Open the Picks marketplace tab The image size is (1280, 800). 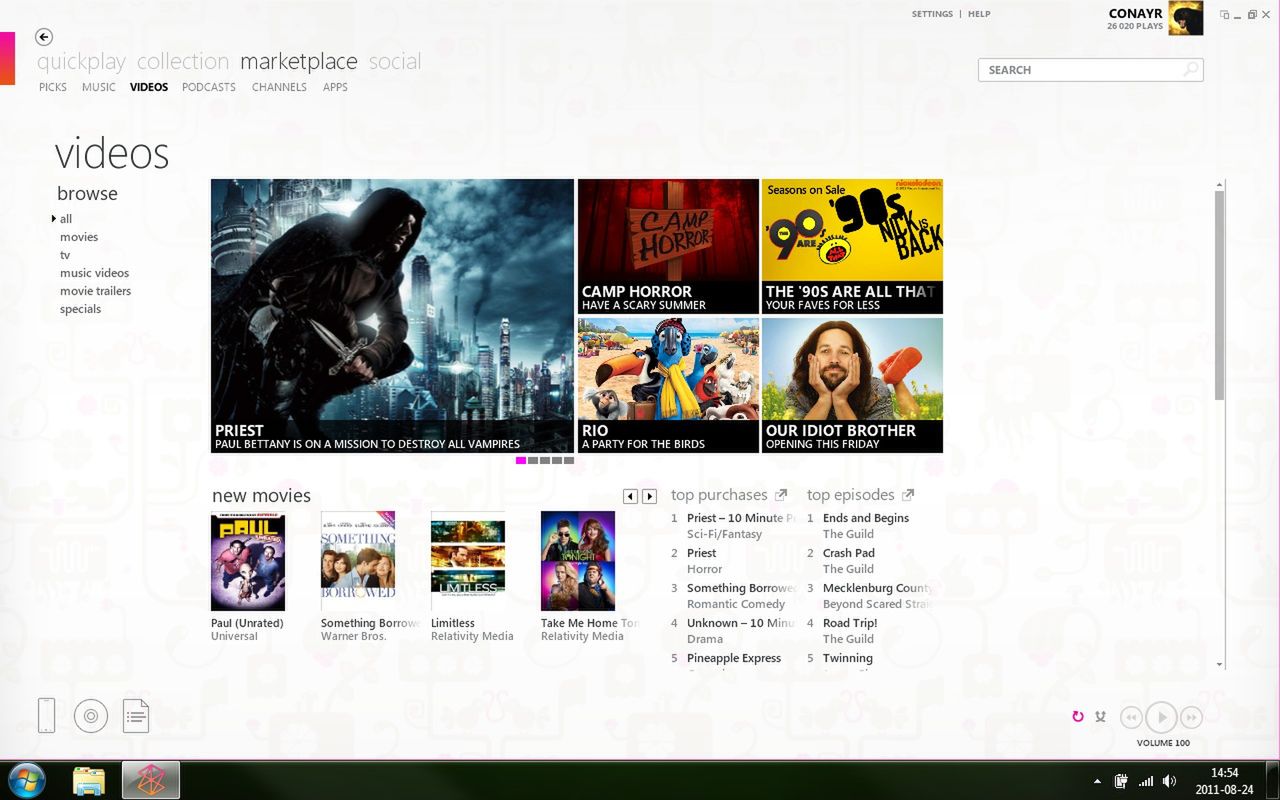[53, 87]
